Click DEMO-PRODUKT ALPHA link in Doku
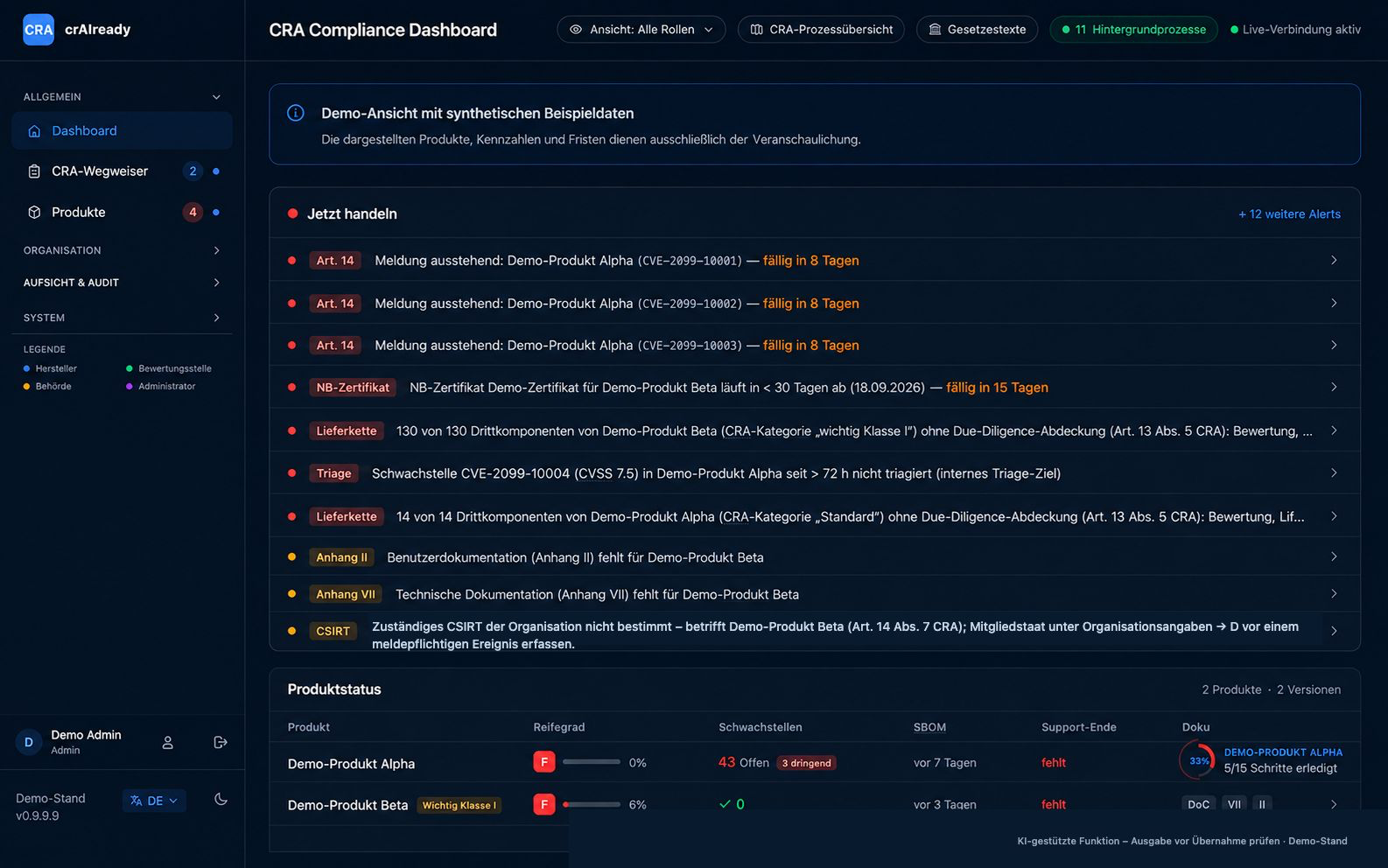The width and height of the screenshot is (1388, 868). (x=1283, y=752)
